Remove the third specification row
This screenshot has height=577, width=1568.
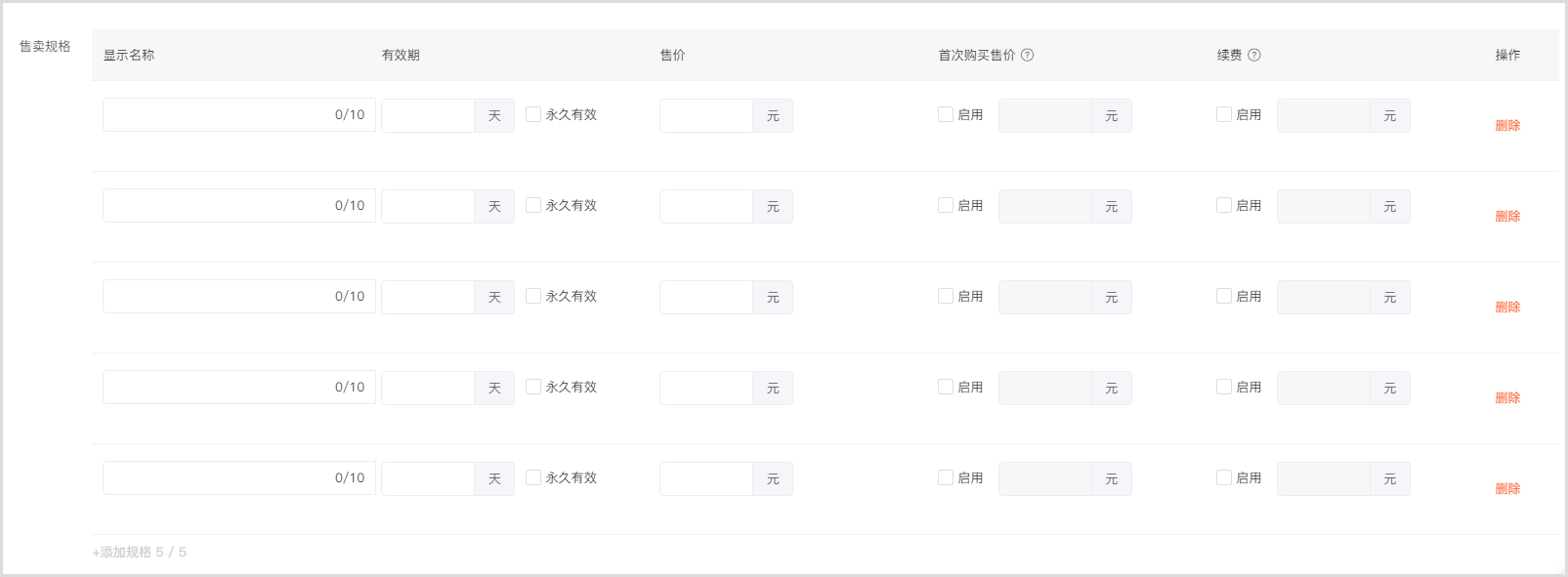pos(1507,307)
